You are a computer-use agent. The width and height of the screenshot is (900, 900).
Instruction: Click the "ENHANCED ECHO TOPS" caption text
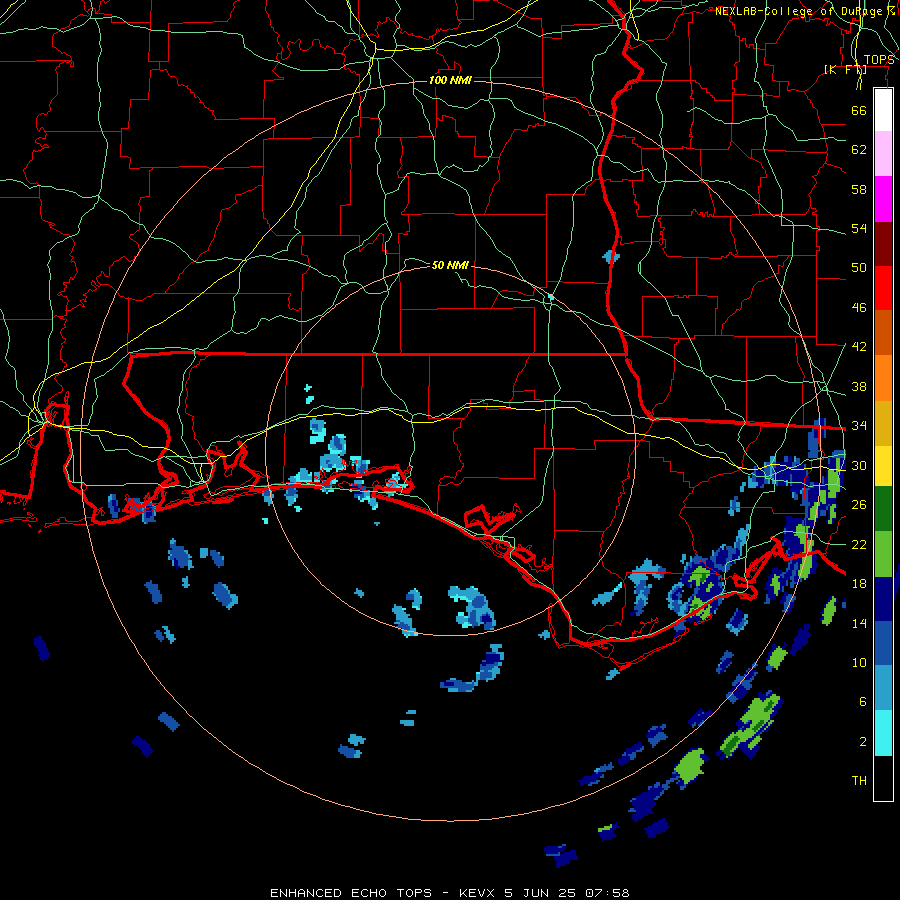coord(351,893)
